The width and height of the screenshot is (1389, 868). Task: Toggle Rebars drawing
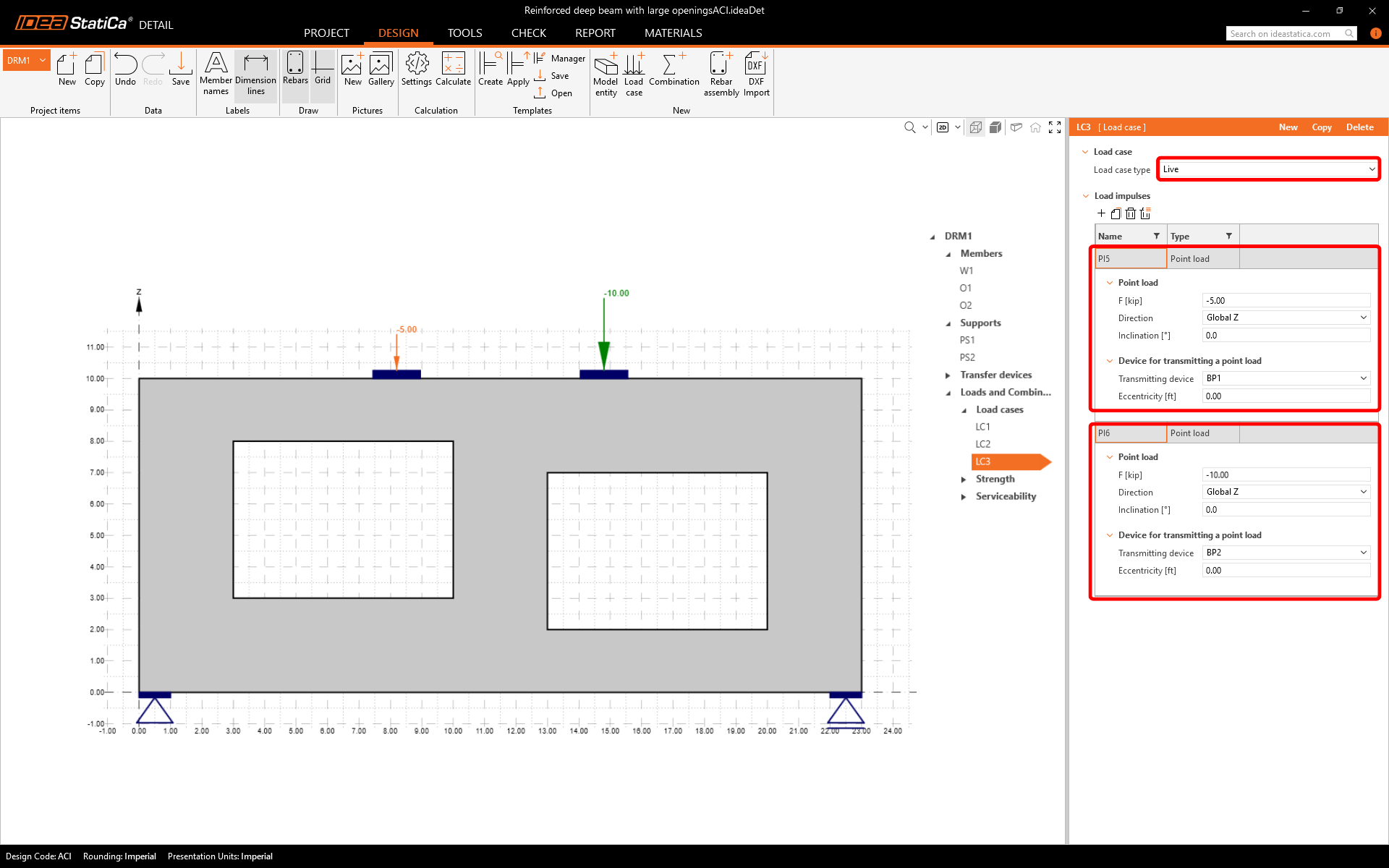coord(295,69)
